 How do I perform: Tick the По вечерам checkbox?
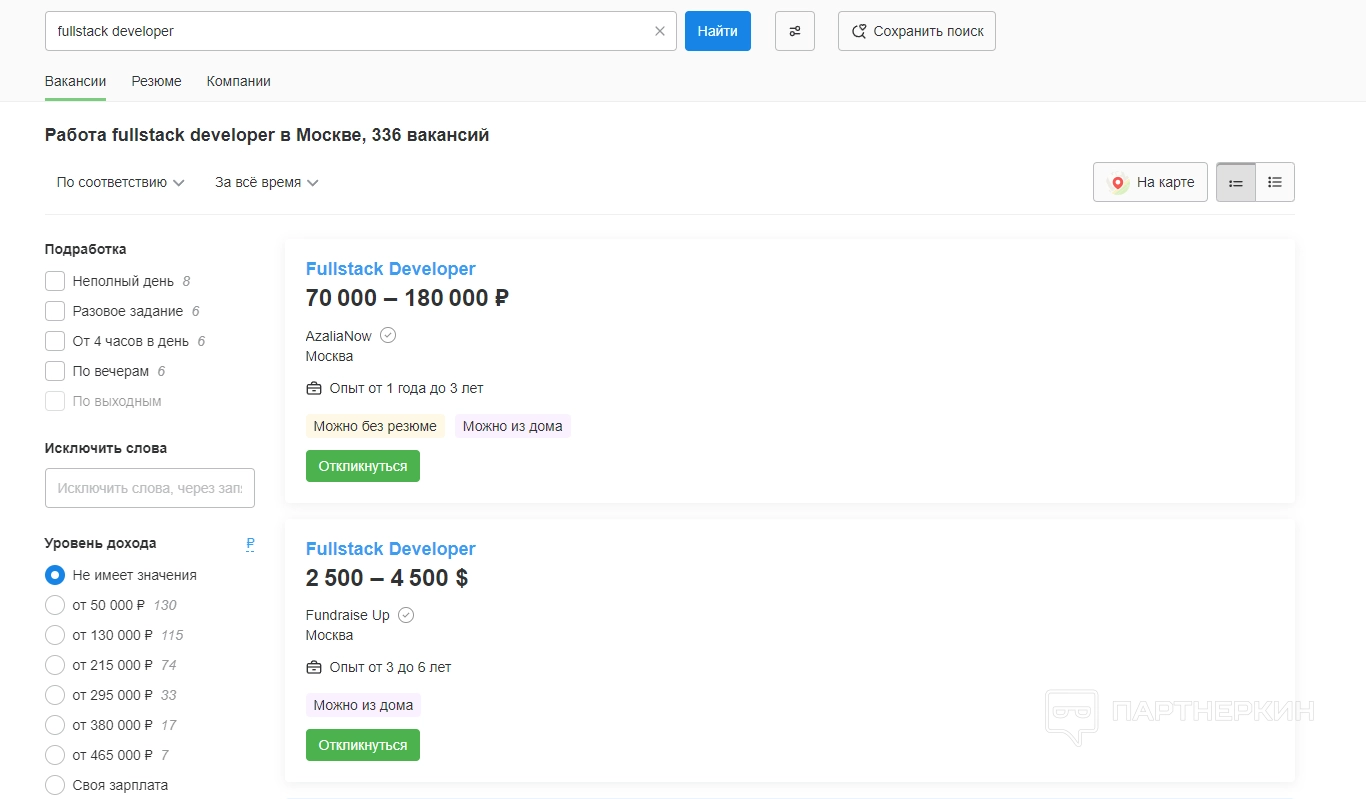tap(55, 371)
